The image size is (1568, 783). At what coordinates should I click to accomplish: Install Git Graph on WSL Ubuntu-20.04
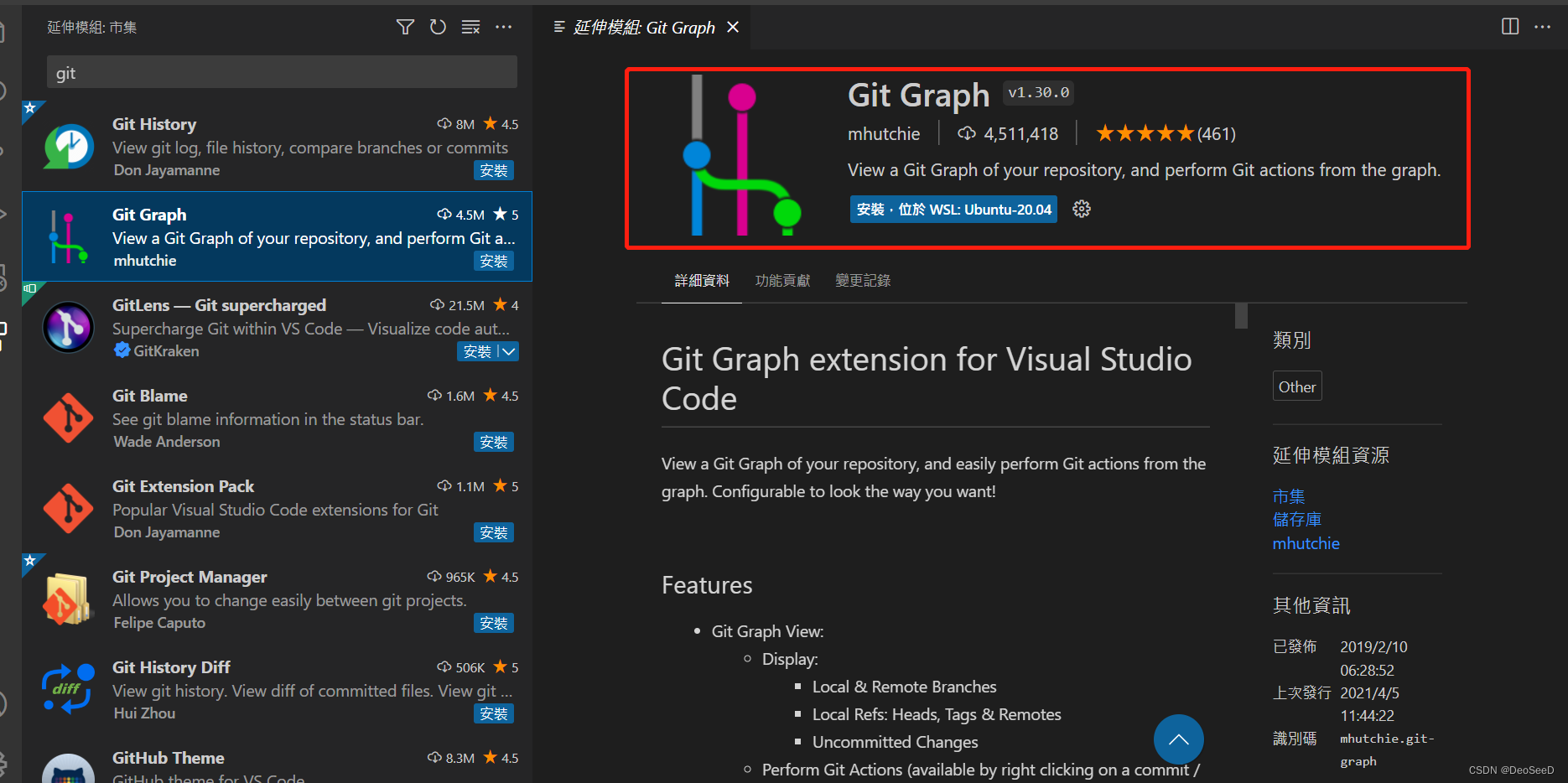point(953,210)
